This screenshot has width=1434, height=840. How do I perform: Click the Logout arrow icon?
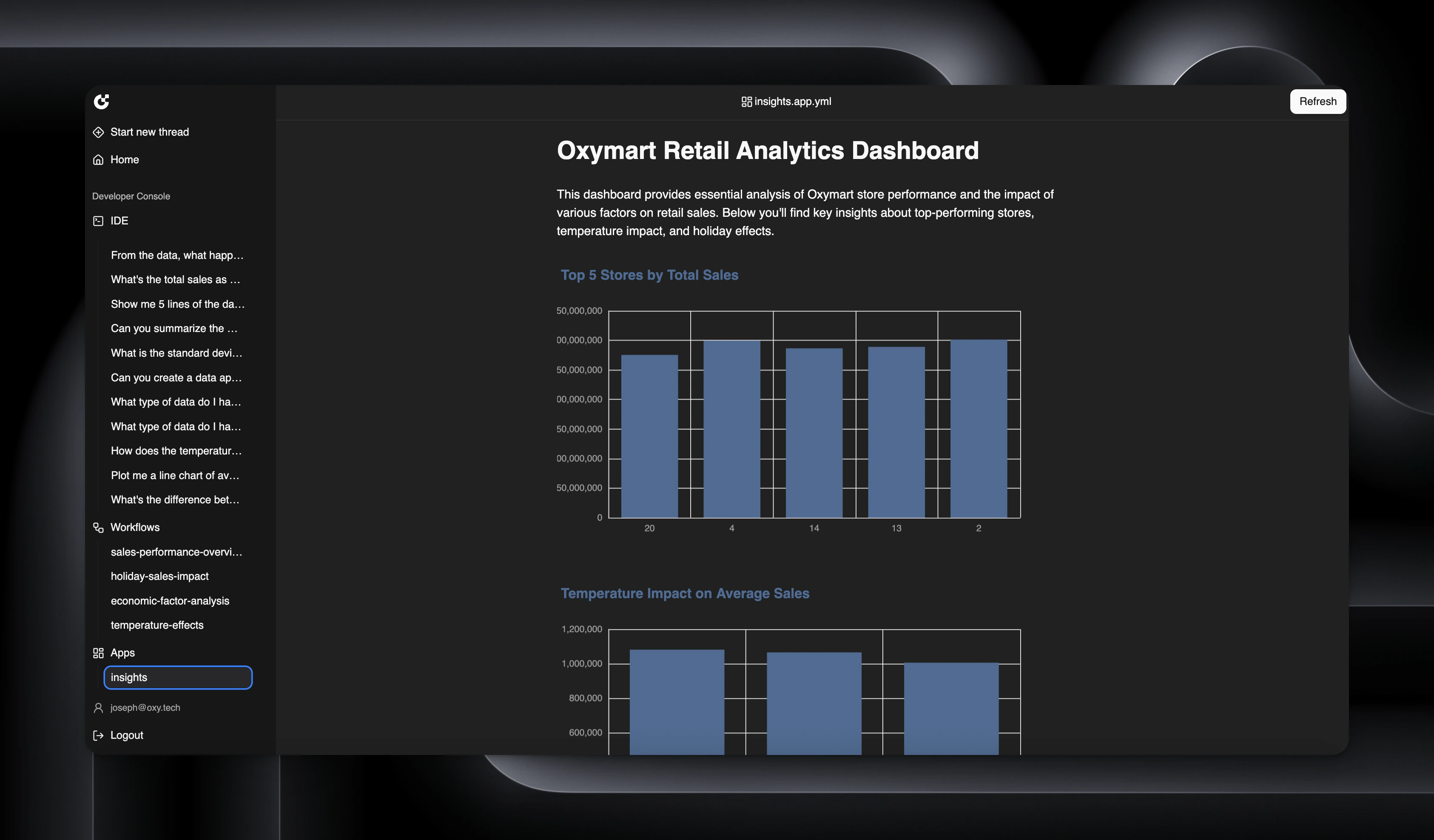point(98,735)
